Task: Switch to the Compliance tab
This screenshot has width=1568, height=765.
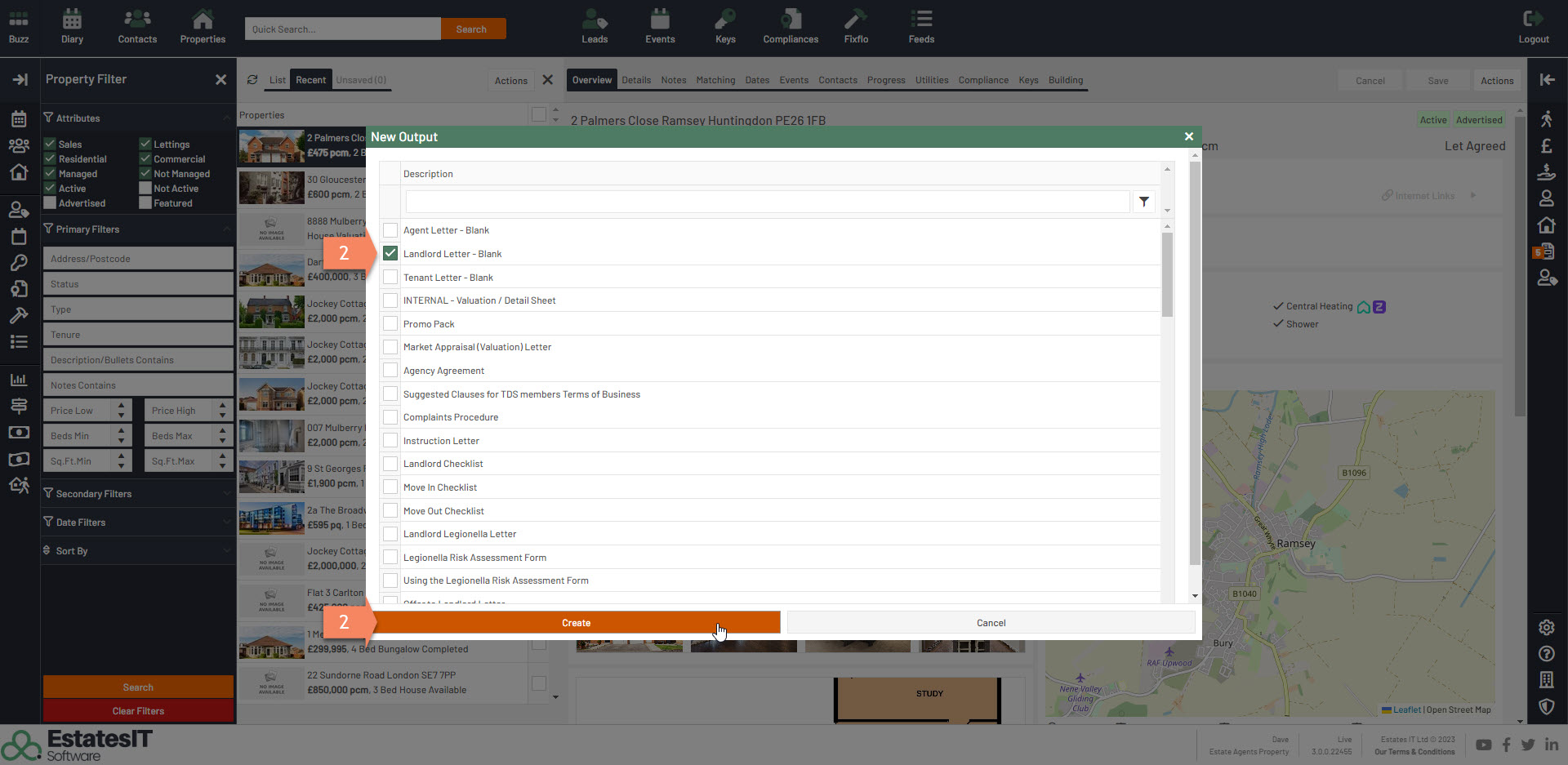Action: click(x=983, y=80)
